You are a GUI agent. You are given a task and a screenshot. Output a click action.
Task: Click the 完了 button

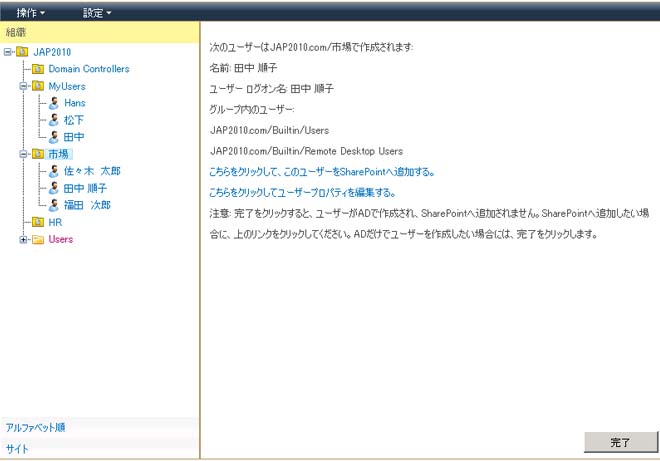(620, 442)
